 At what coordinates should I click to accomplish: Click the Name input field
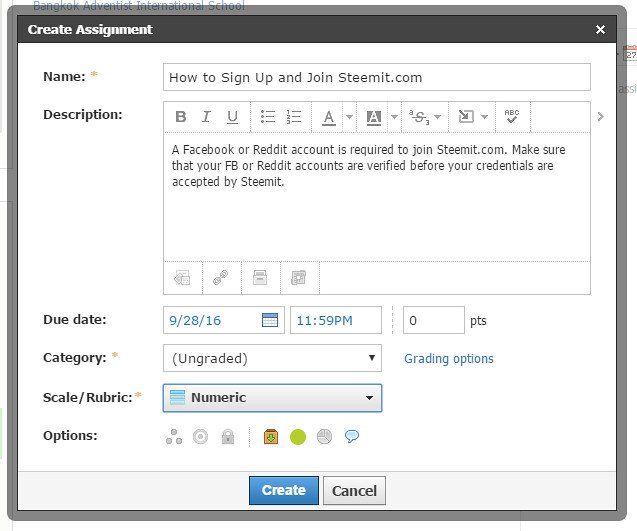click(x=377, y=77)
